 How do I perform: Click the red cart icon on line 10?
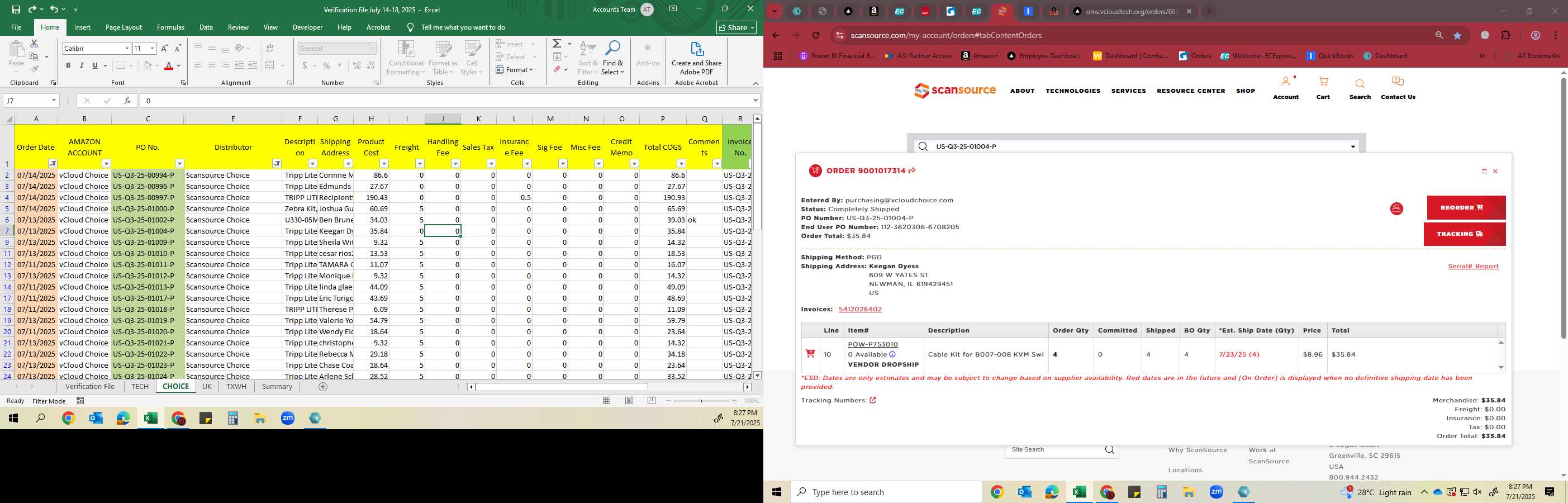(x=810, y=354)
